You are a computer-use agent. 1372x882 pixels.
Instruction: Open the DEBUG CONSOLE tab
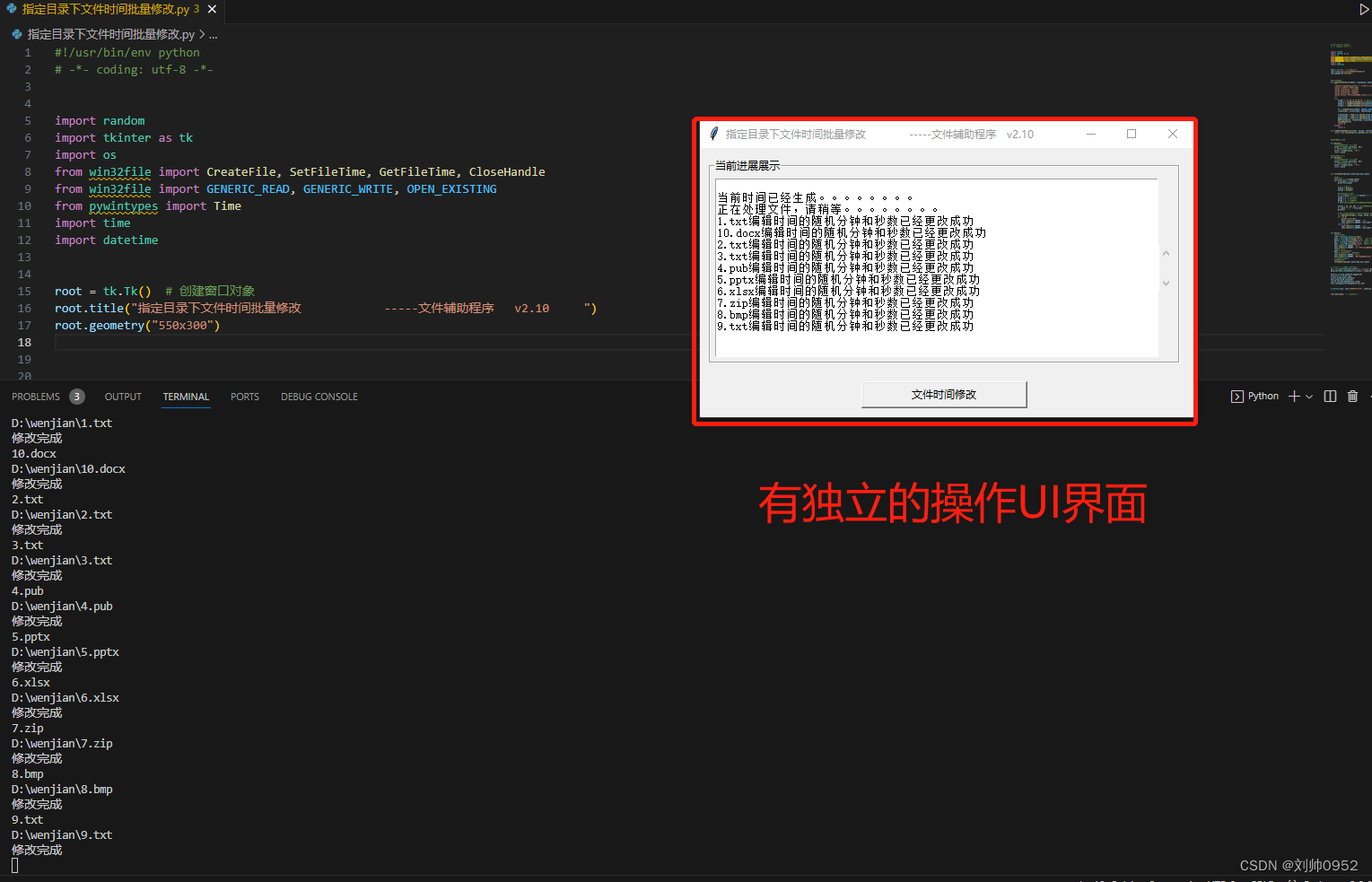(x=319, y=397)
